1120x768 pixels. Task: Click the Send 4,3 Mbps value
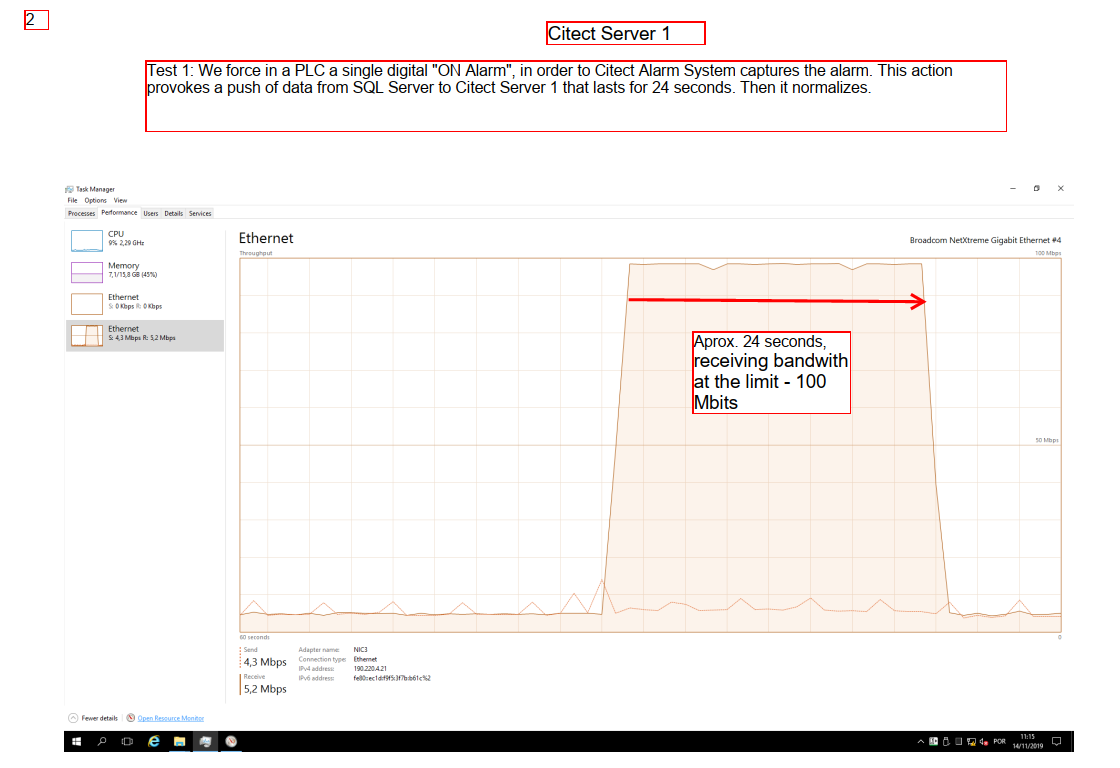[x=265, y=662]
